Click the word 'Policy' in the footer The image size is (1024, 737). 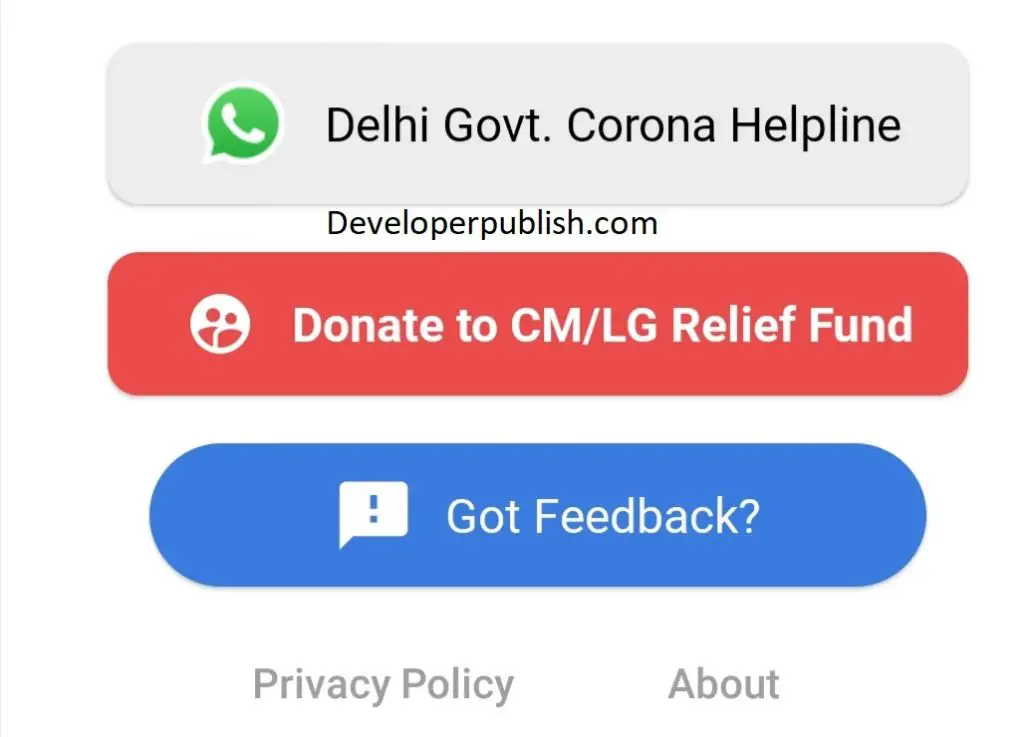click(x=458, y=685)
